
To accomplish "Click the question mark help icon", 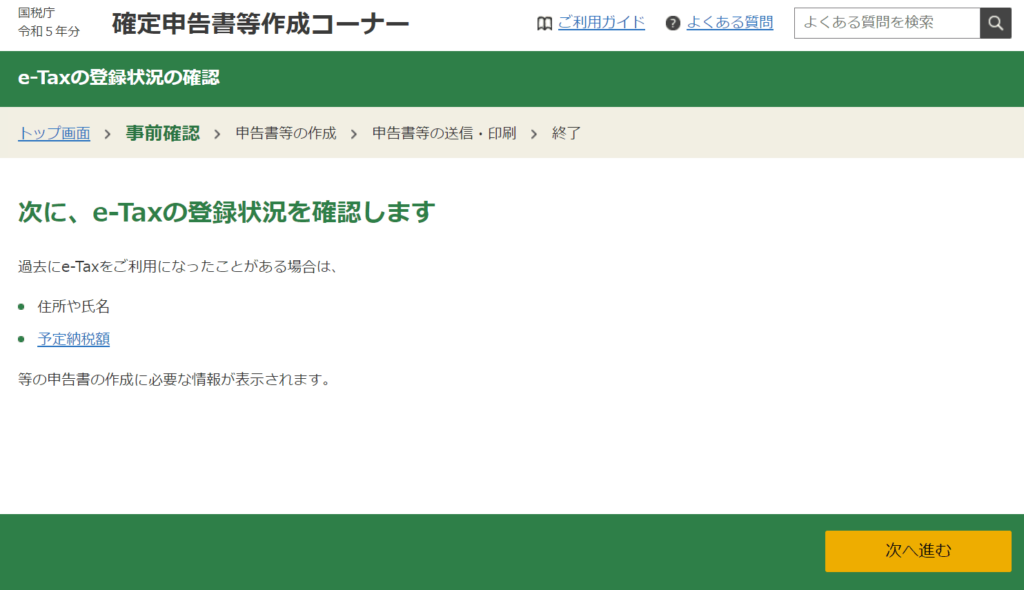I will pyautogui.click(x=673, y=23).
